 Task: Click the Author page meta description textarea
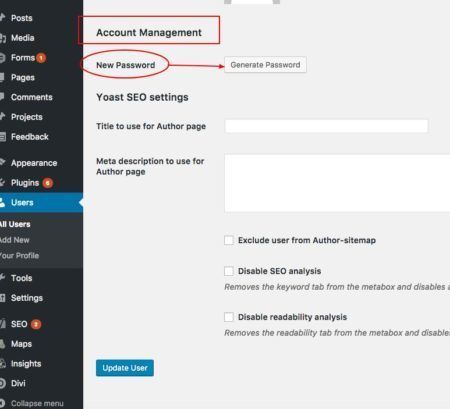pos(337,183)
